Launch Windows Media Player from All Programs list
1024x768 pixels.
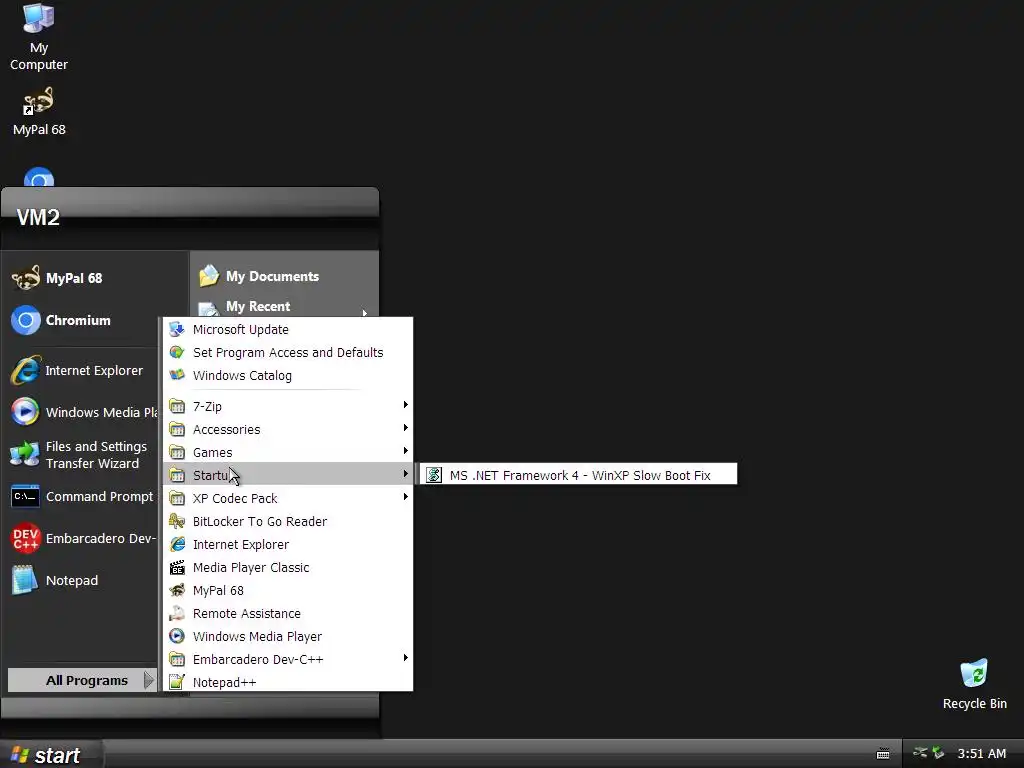[287, 636]
